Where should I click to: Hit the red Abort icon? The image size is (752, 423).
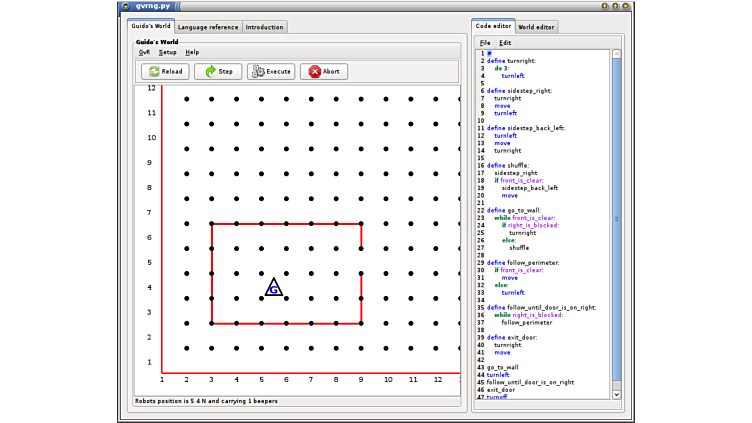[x=314, y=72]
